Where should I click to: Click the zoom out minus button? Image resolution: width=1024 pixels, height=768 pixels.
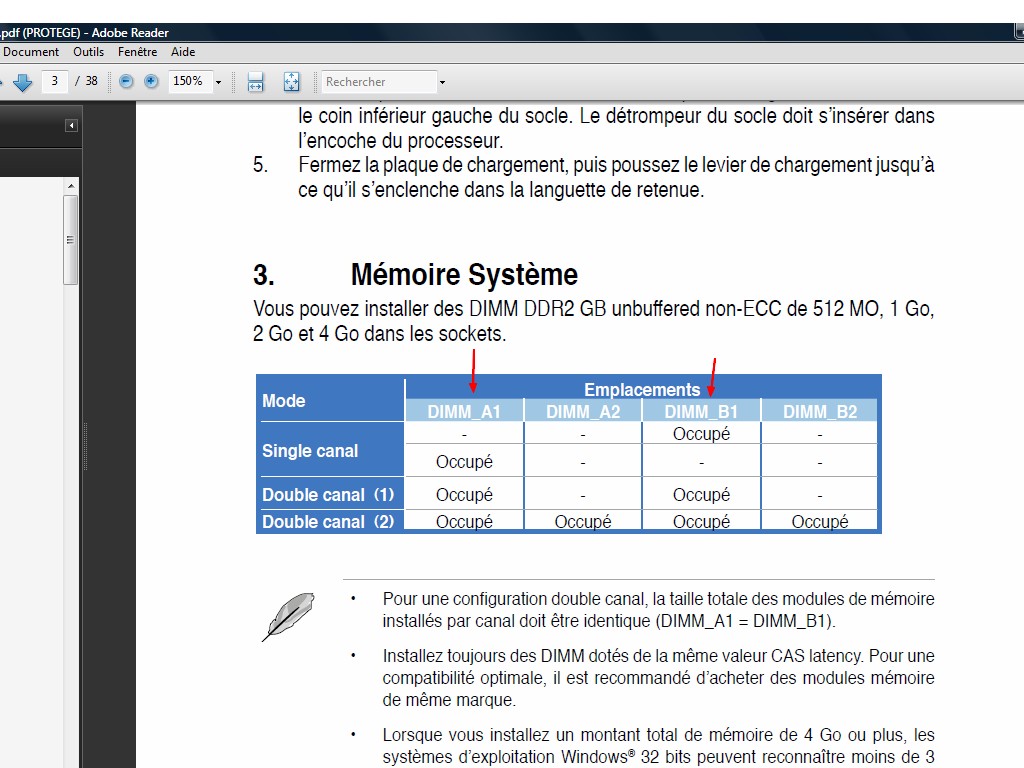126,82
